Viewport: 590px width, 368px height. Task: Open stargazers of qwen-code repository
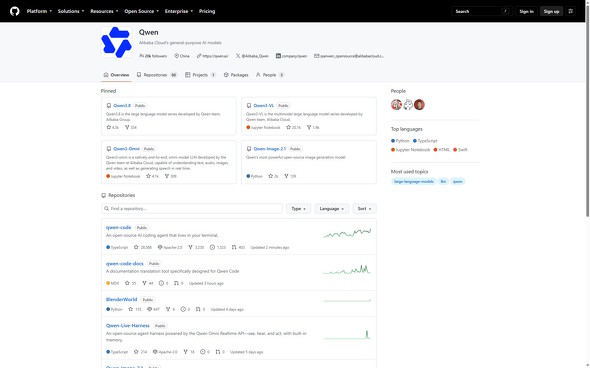pos(143,248)
